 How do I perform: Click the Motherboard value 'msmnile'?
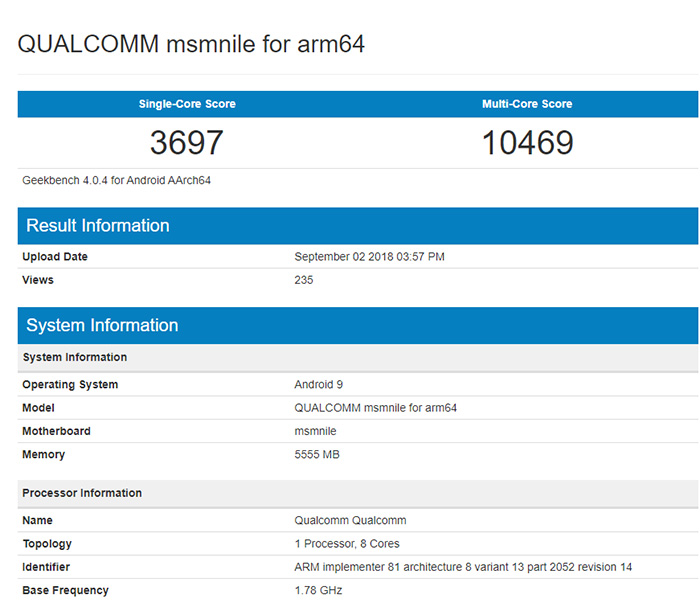(315, 431)
